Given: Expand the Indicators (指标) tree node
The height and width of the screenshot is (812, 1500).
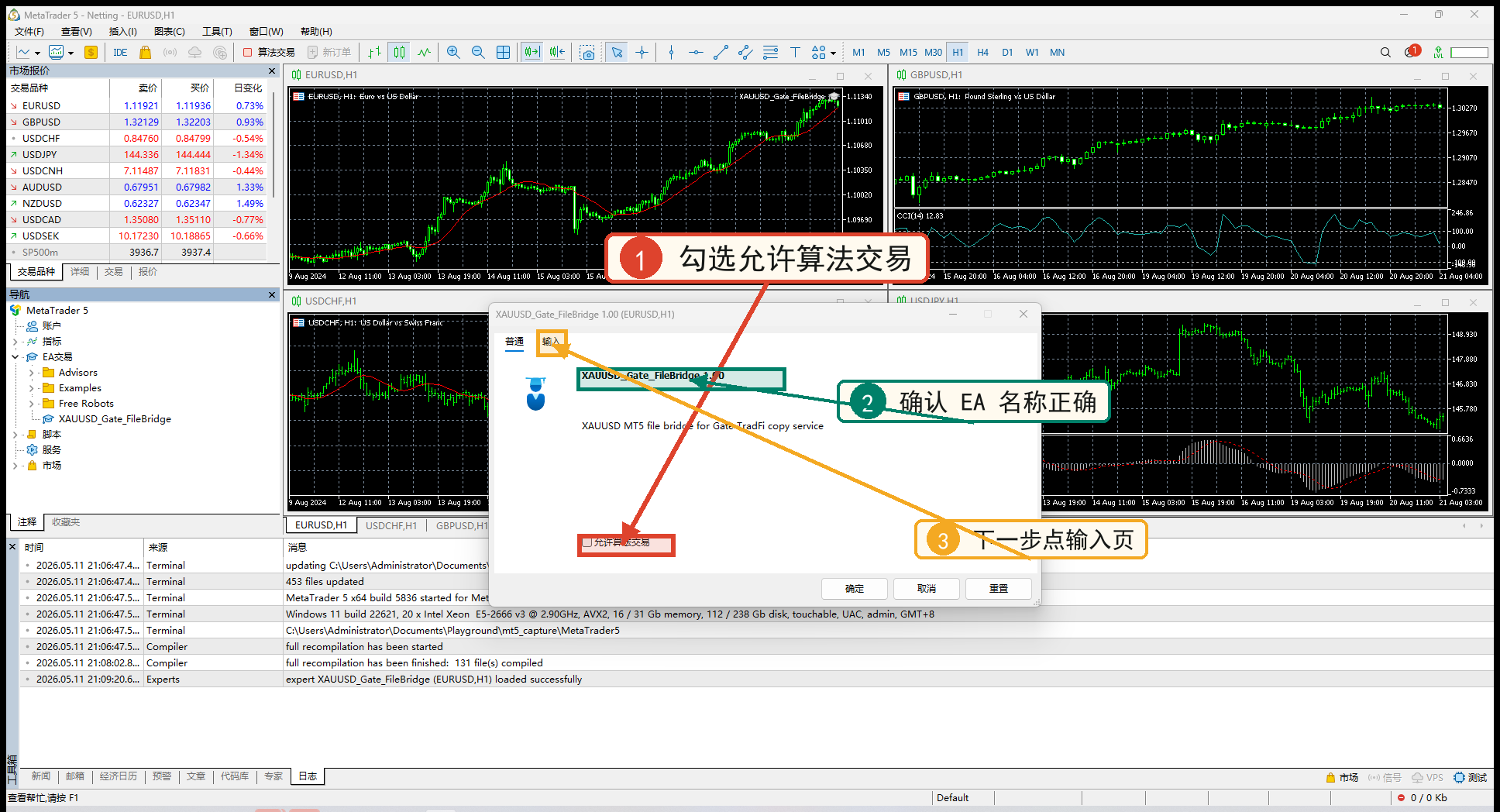Looking at the screenshot, I should click(x=15, y=342).
